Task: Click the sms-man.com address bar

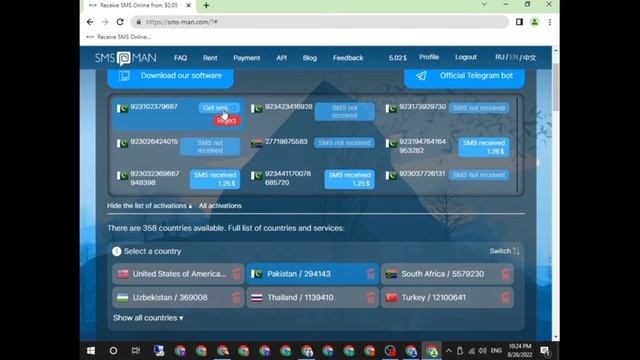Action: click(320, 22)
